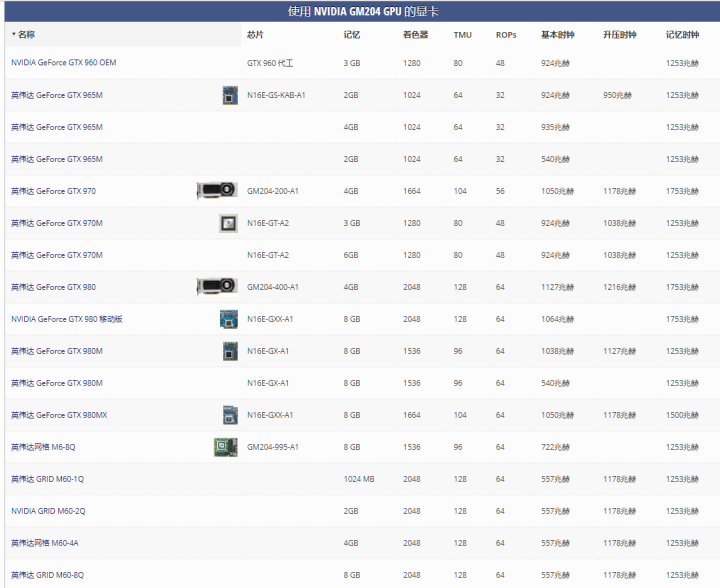Screen dimensions: 720x588
Task: Sort the table by 芯片 column header
Action: tap(255, 34)
